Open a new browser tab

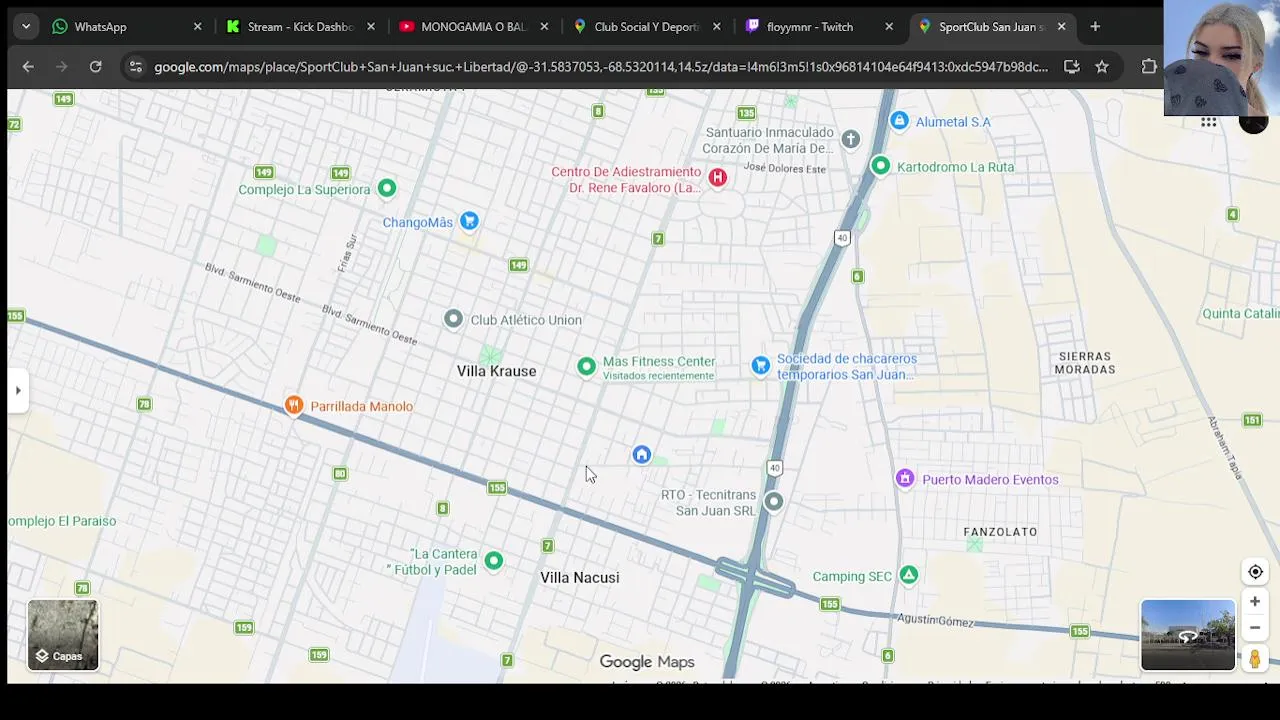point(1095,27)
